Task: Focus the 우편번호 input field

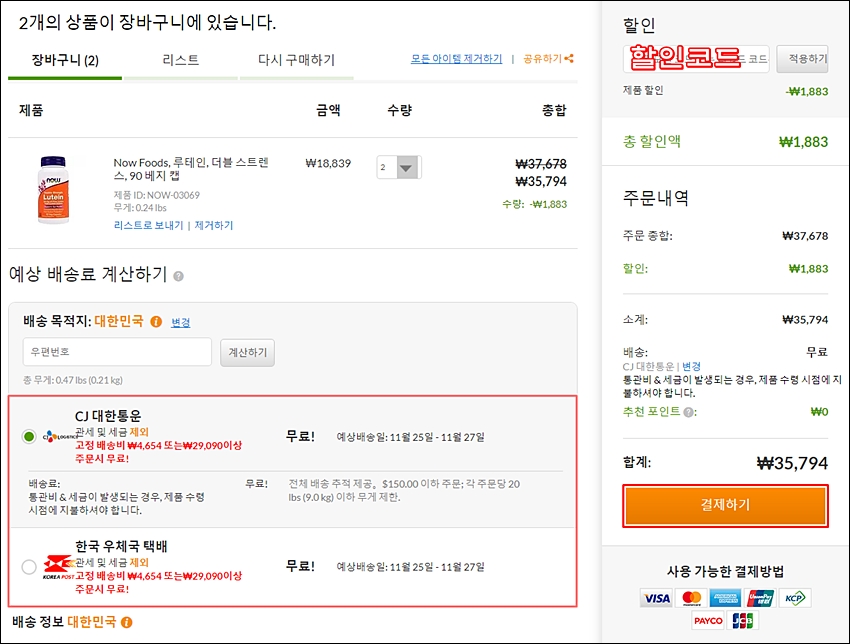Action: coord(117,352)
